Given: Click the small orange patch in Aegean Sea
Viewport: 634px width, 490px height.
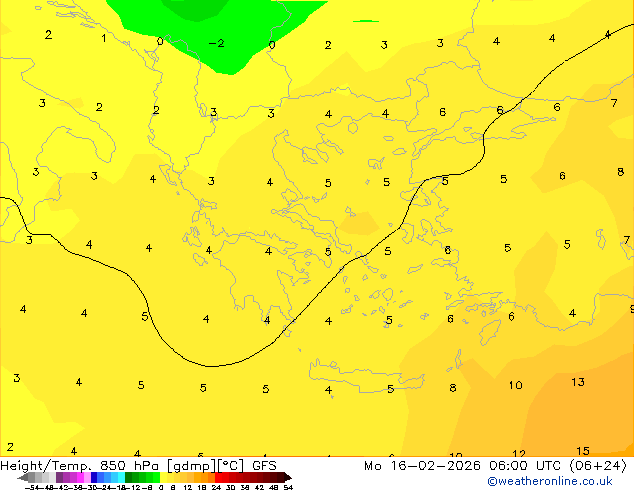Looking at the screenshot, I should pos(358,223).
